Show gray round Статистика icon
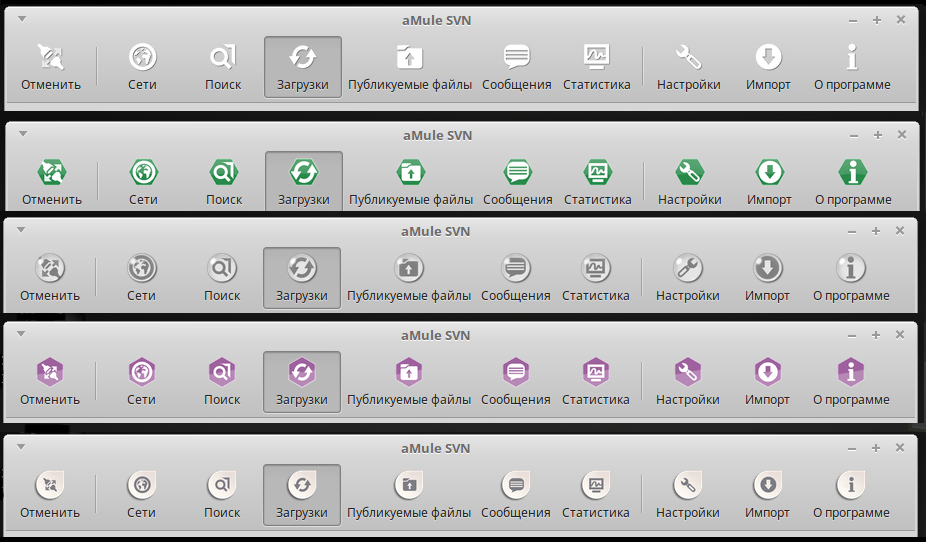Screen dimensions: 926x542 click(x=595, y=268)
